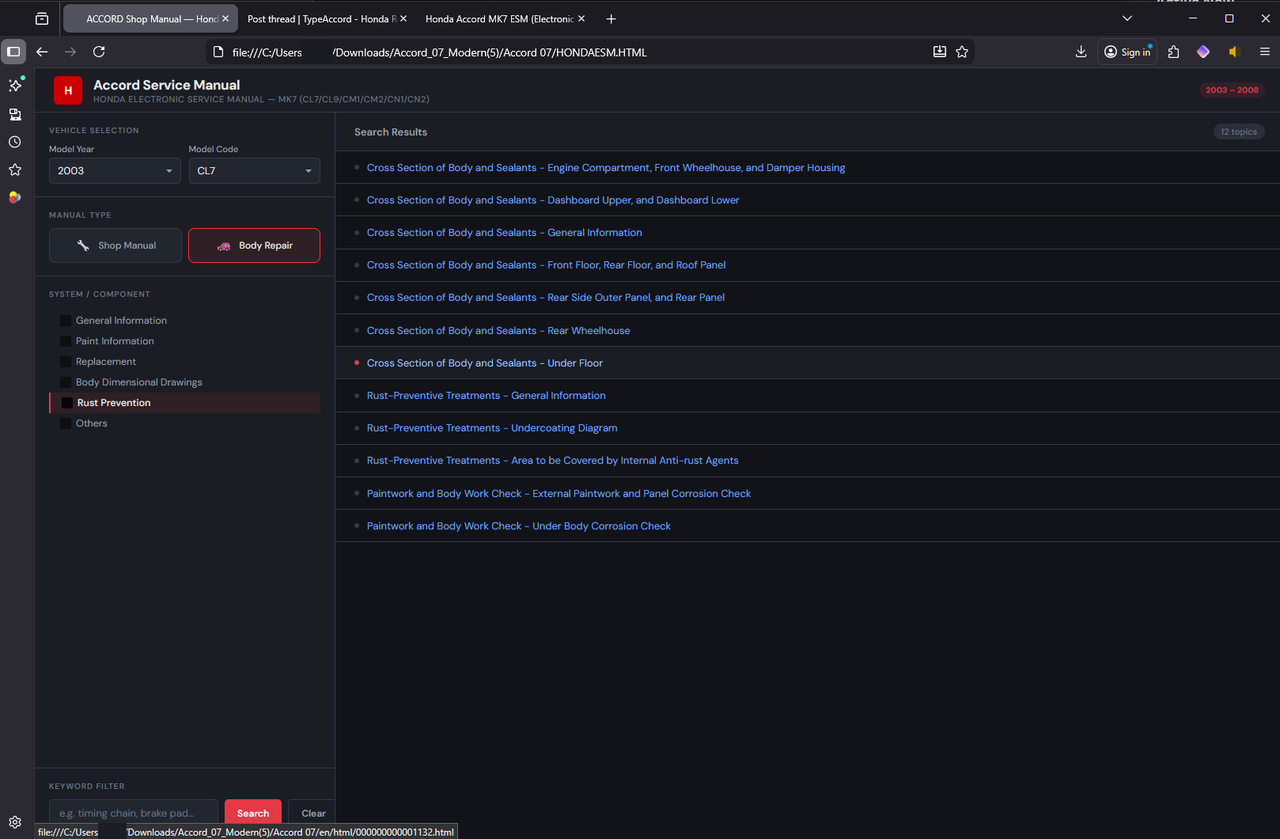Click the 12 topics count badge
This screenshot has width=1280, height=839.
(1238, 132)
